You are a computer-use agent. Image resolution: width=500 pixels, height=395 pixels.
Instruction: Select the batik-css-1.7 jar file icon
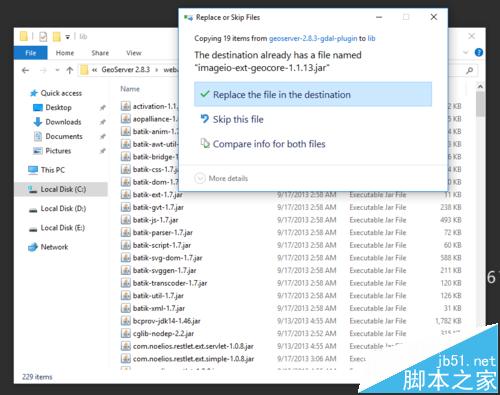(126, 169)
